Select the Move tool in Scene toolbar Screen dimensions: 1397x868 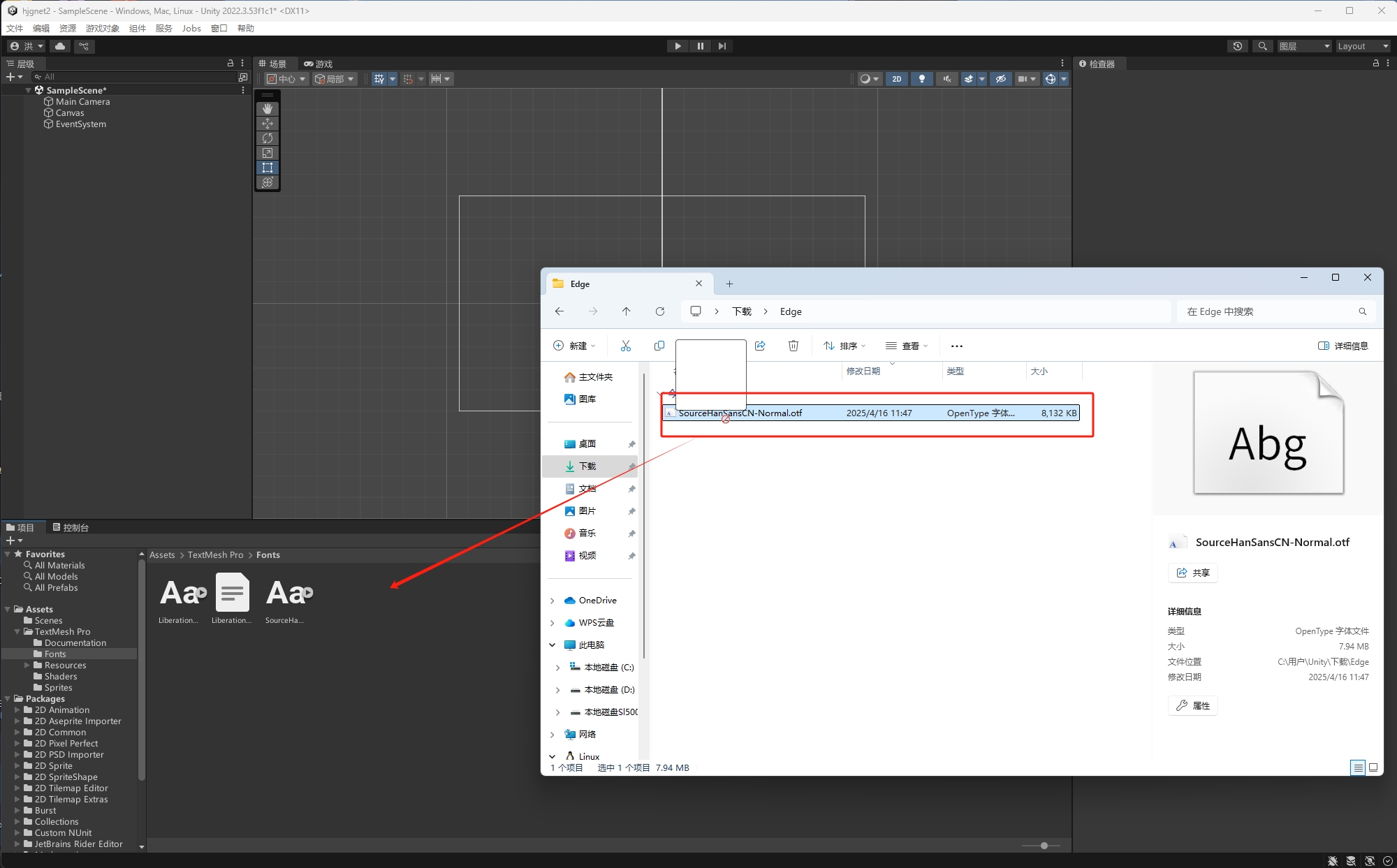pos(268,124)
